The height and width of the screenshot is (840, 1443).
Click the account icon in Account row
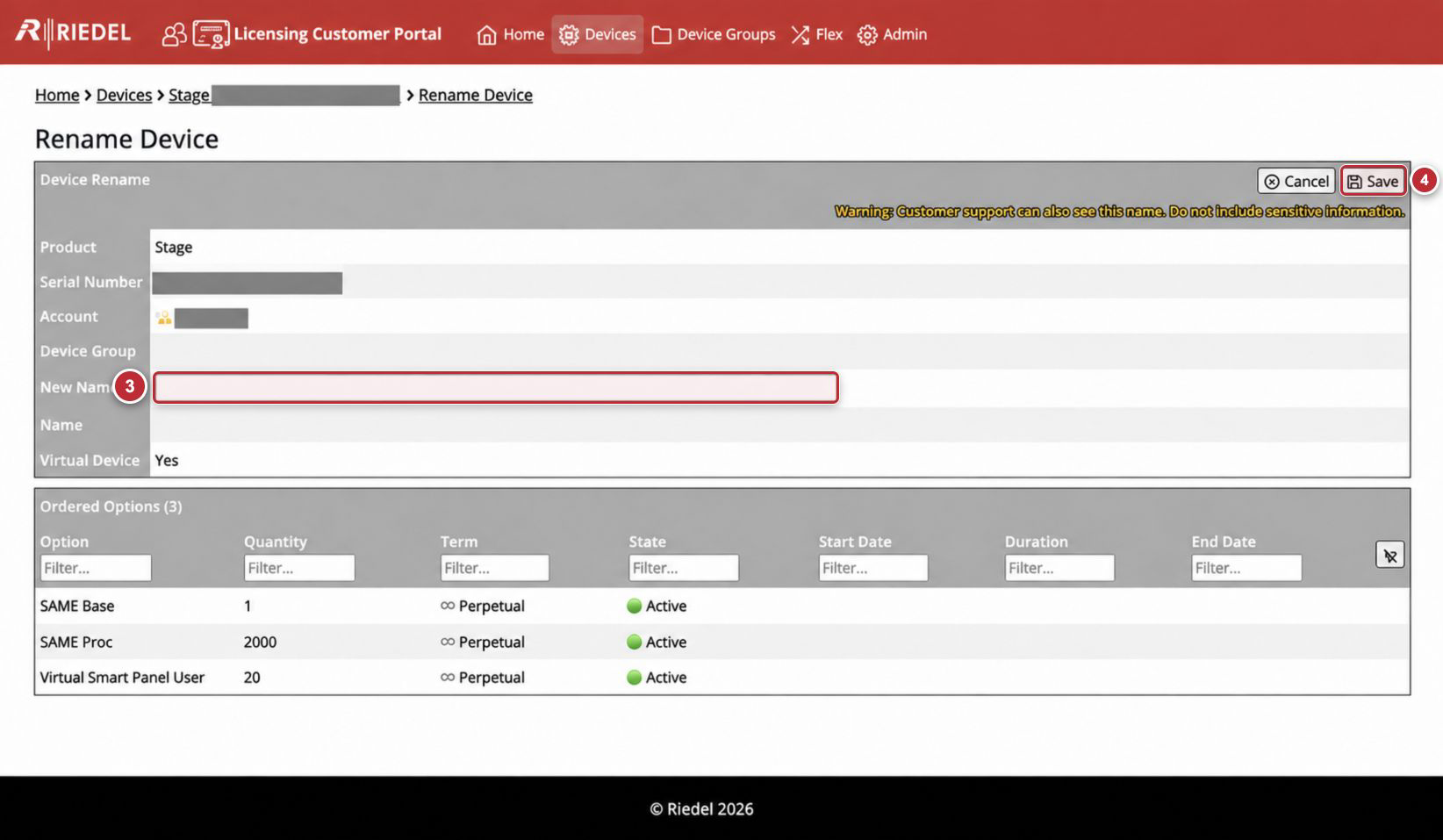tap(164, 318)
